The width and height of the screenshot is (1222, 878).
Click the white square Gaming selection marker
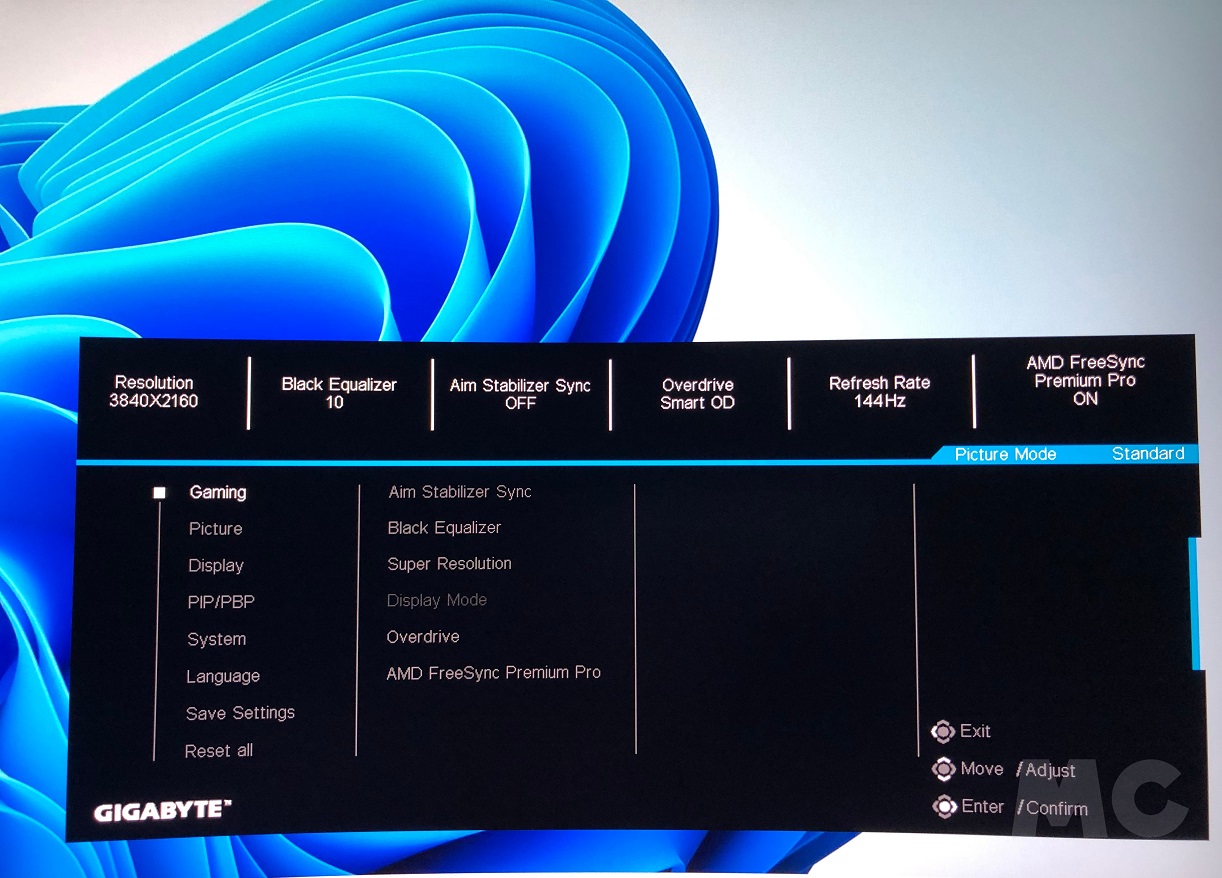tap(159, 493)
